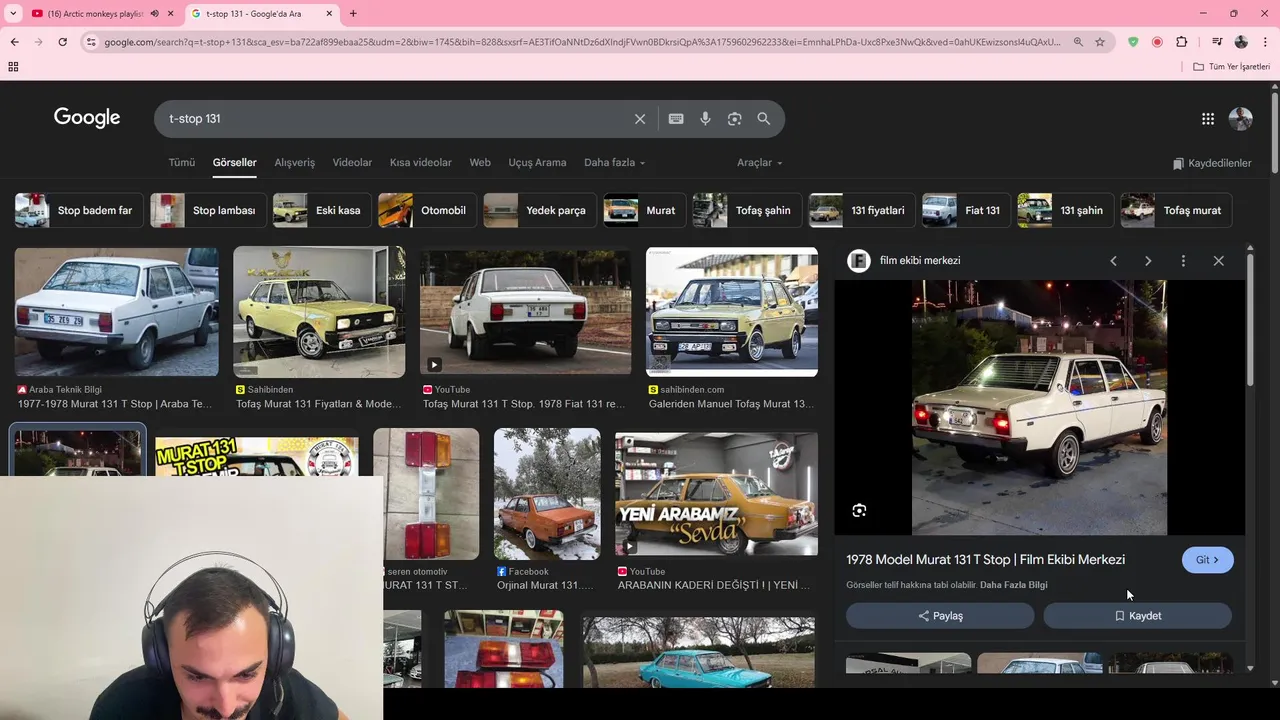
Task: Filter by Eski kasa chip
Action: pos(321,211)
